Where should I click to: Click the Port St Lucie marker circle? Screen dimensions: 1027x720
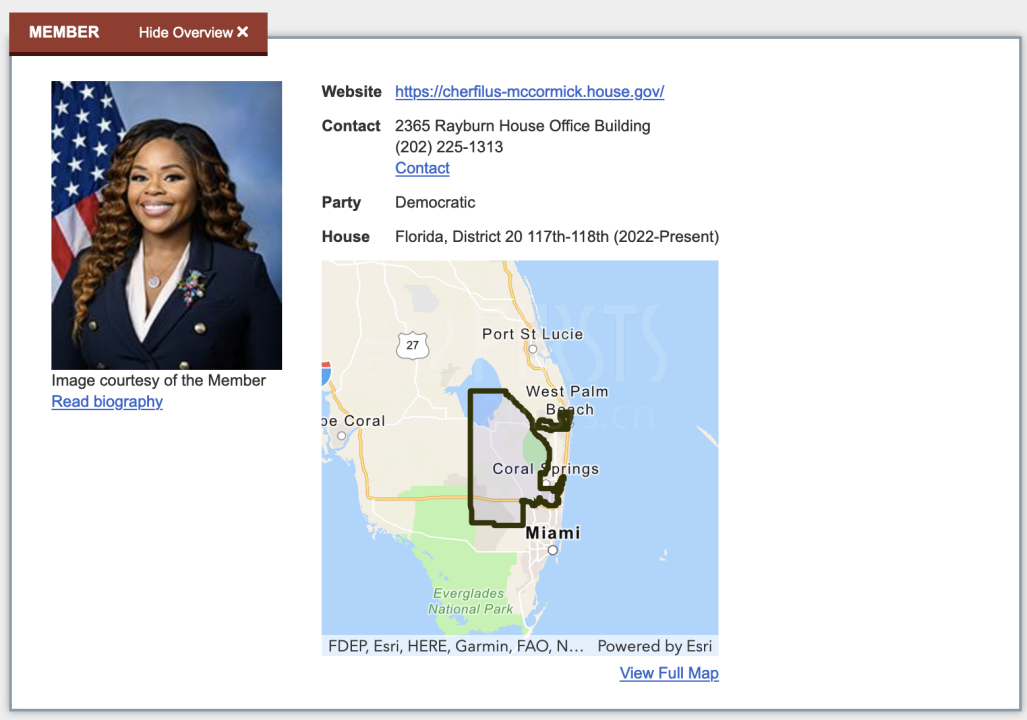pyautogui.click(x=533, y=350)
